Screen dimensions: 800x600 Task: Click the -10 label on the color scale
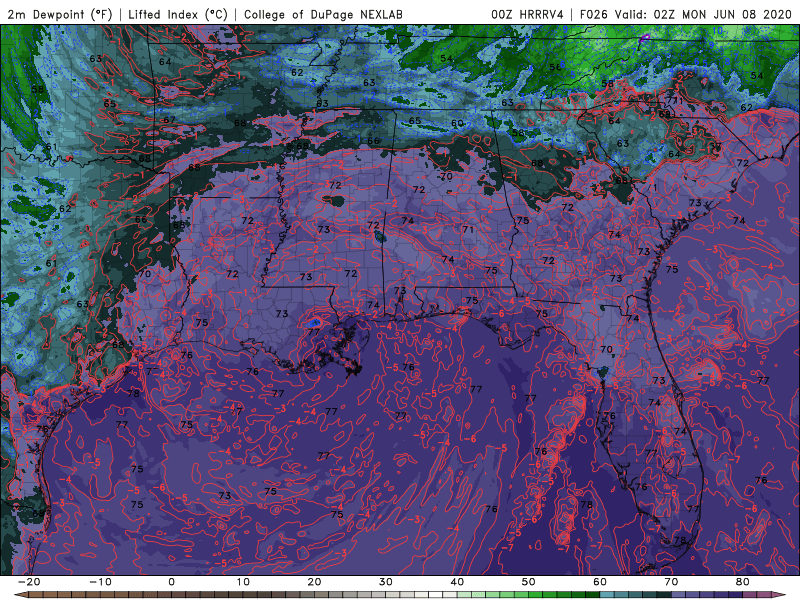(100, 582)
